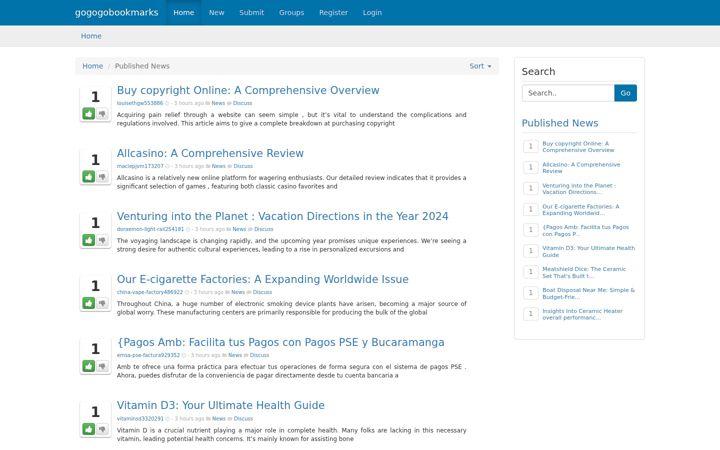Click vote count box beside sidebar 'Boat Disposal'
This screenshot has width=720, height=450.
(x=531, y=293)
